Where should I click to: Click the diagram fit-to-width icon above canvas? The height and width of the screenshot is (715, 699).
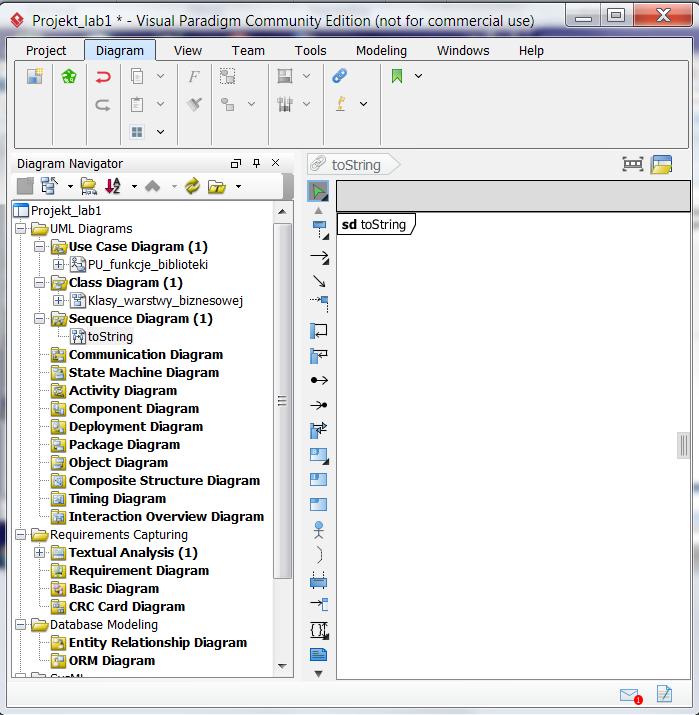pyautogui.click(x=632, y=164)
